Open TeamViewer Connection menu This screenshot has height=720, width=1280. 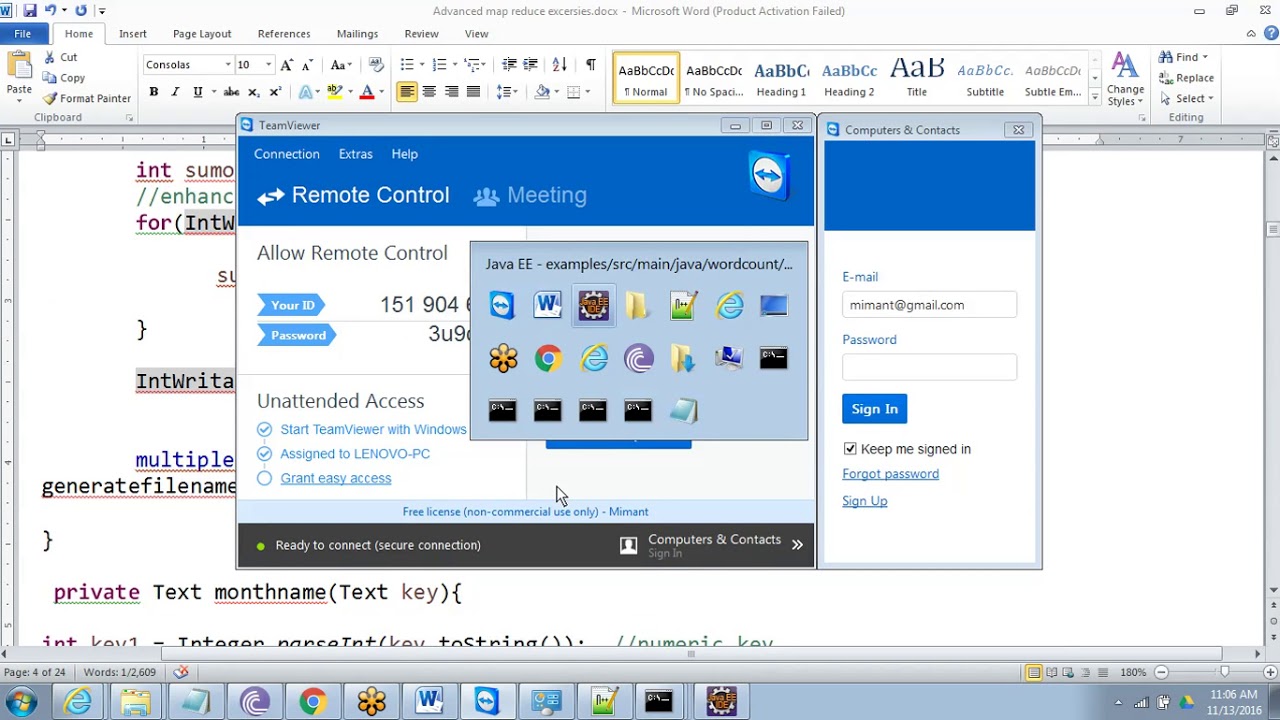point(287,154)
